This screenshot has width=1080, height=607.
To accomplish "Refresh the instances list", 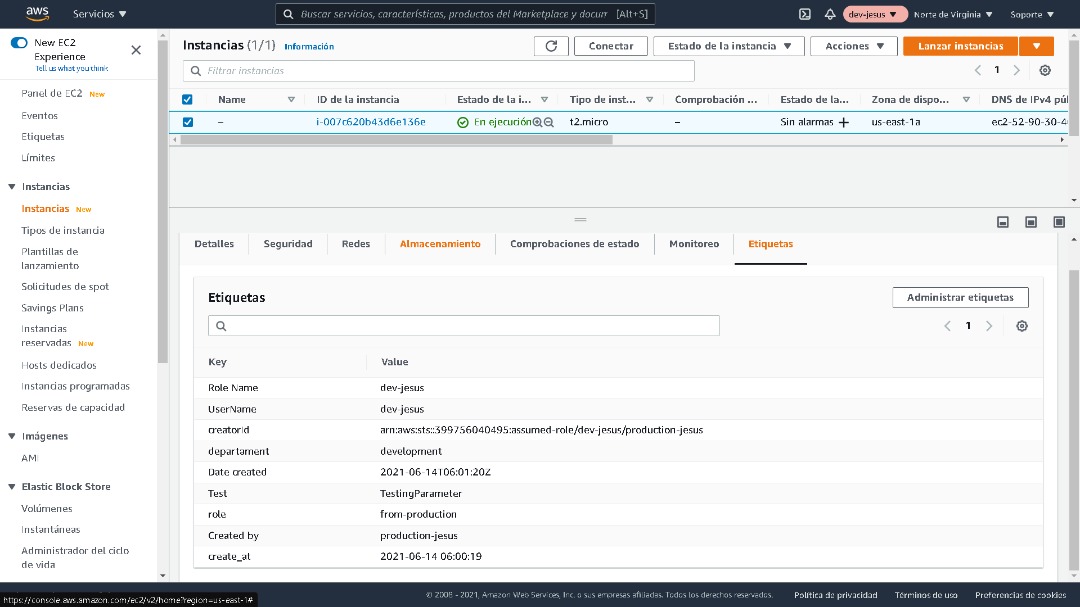I will pos(551,46).
